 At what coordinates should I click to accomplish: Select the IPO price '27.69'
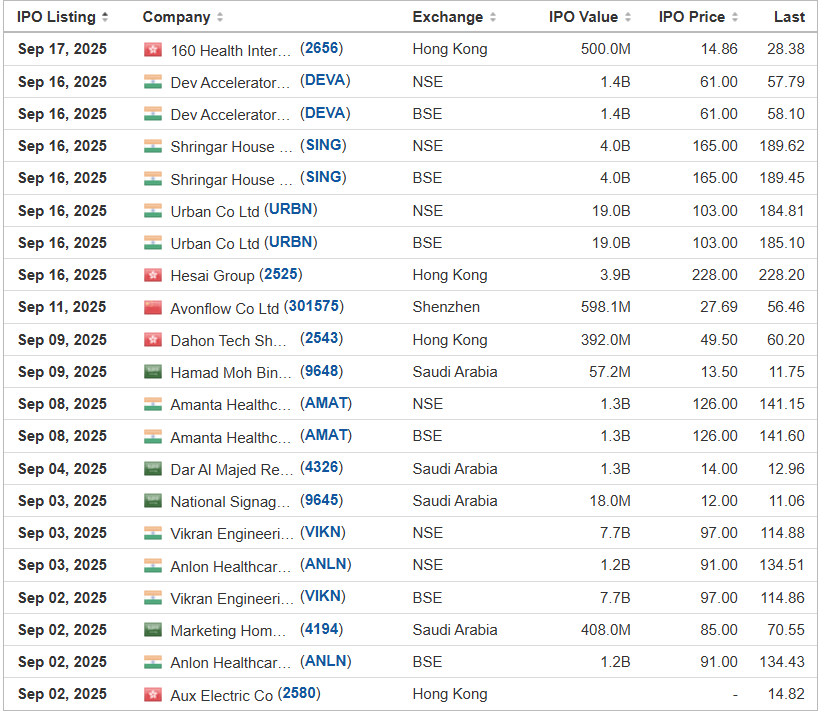719,307
